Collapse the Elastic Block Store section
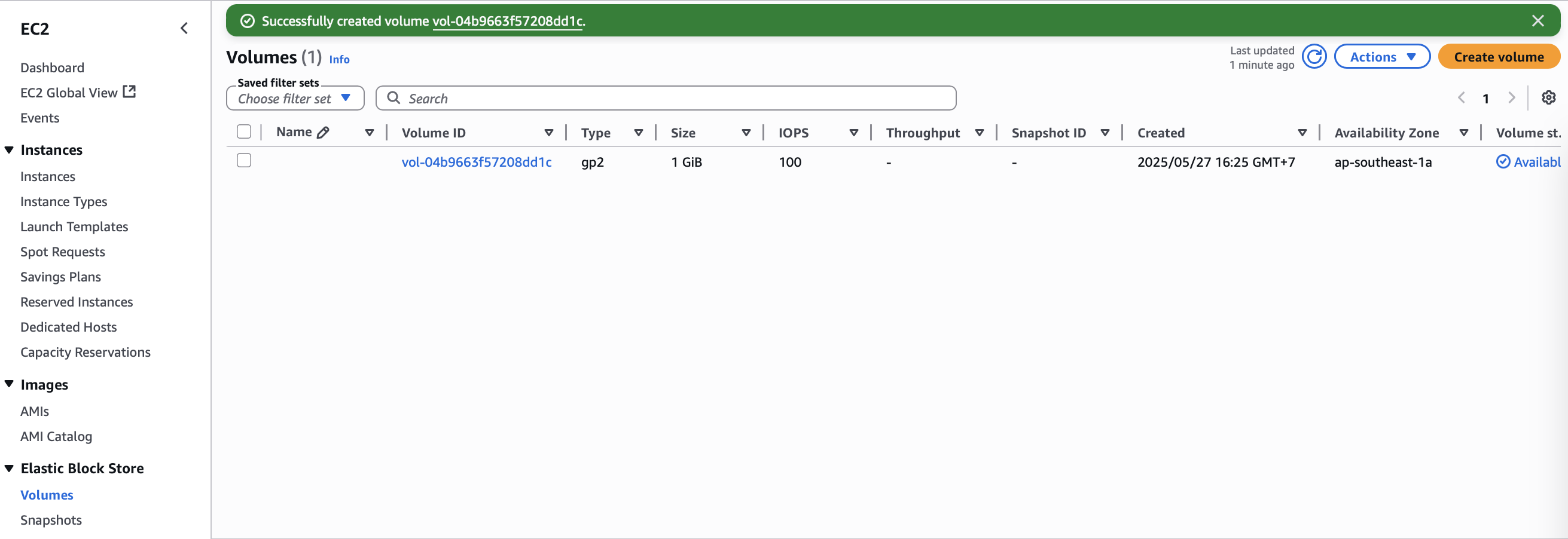Image resolution: width=1568 pixels, height=539 pixels. [x=8, y=468]
